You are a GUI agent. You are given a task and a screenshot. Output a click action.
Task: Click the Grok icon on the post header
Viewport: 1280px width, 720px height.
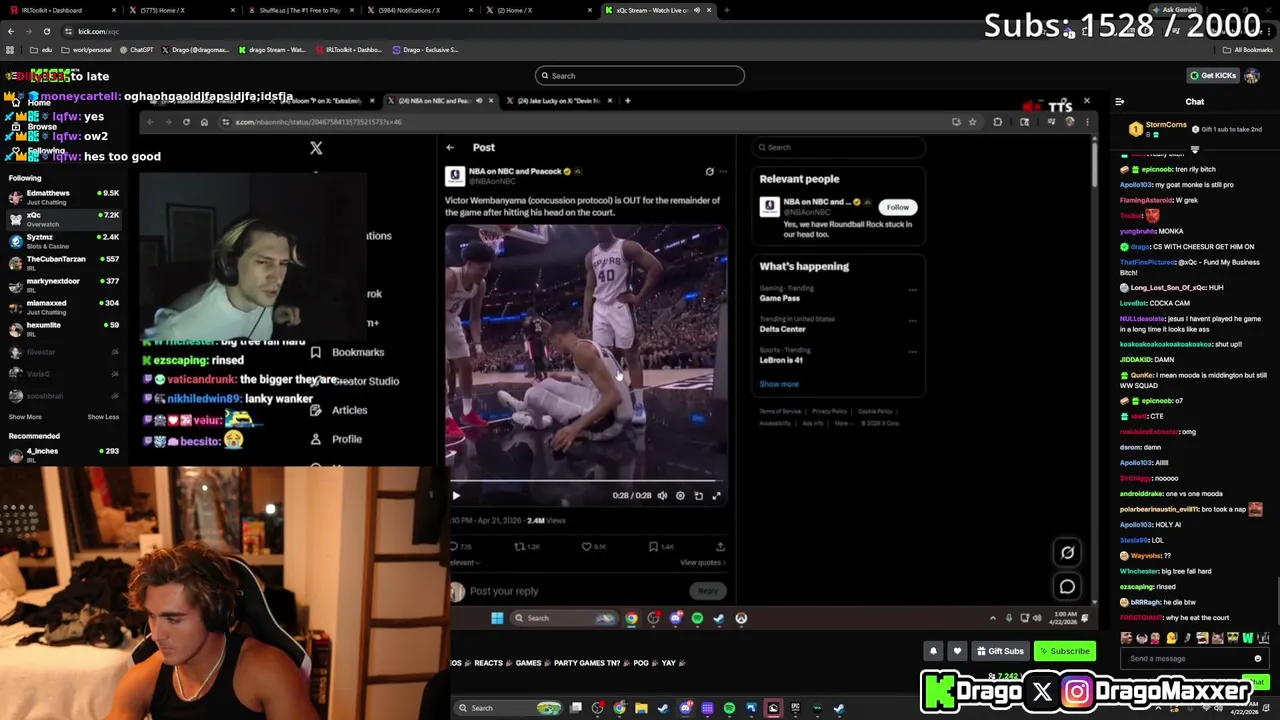click(710, 172)
